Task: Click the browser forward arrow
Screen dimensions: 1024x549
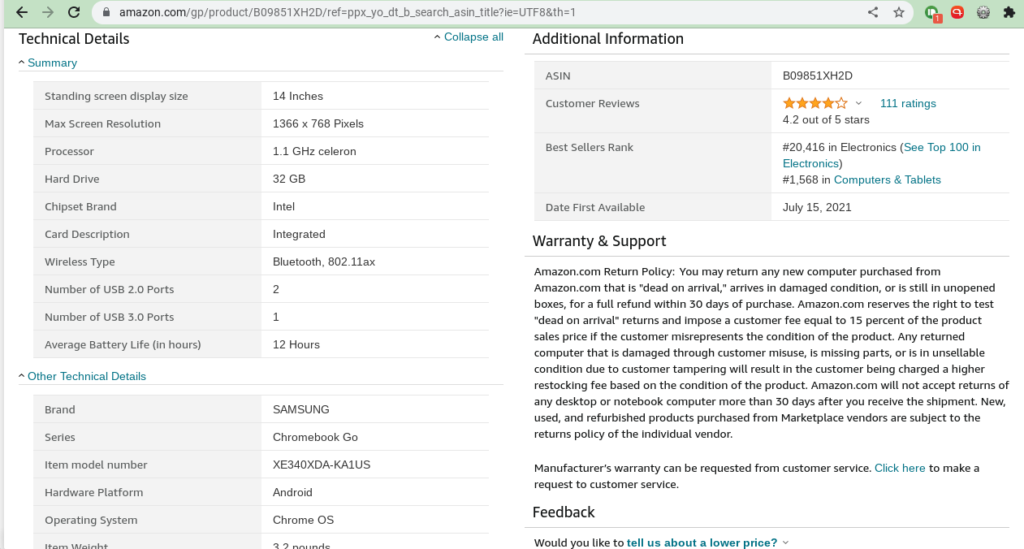Action: click(48, 12)
